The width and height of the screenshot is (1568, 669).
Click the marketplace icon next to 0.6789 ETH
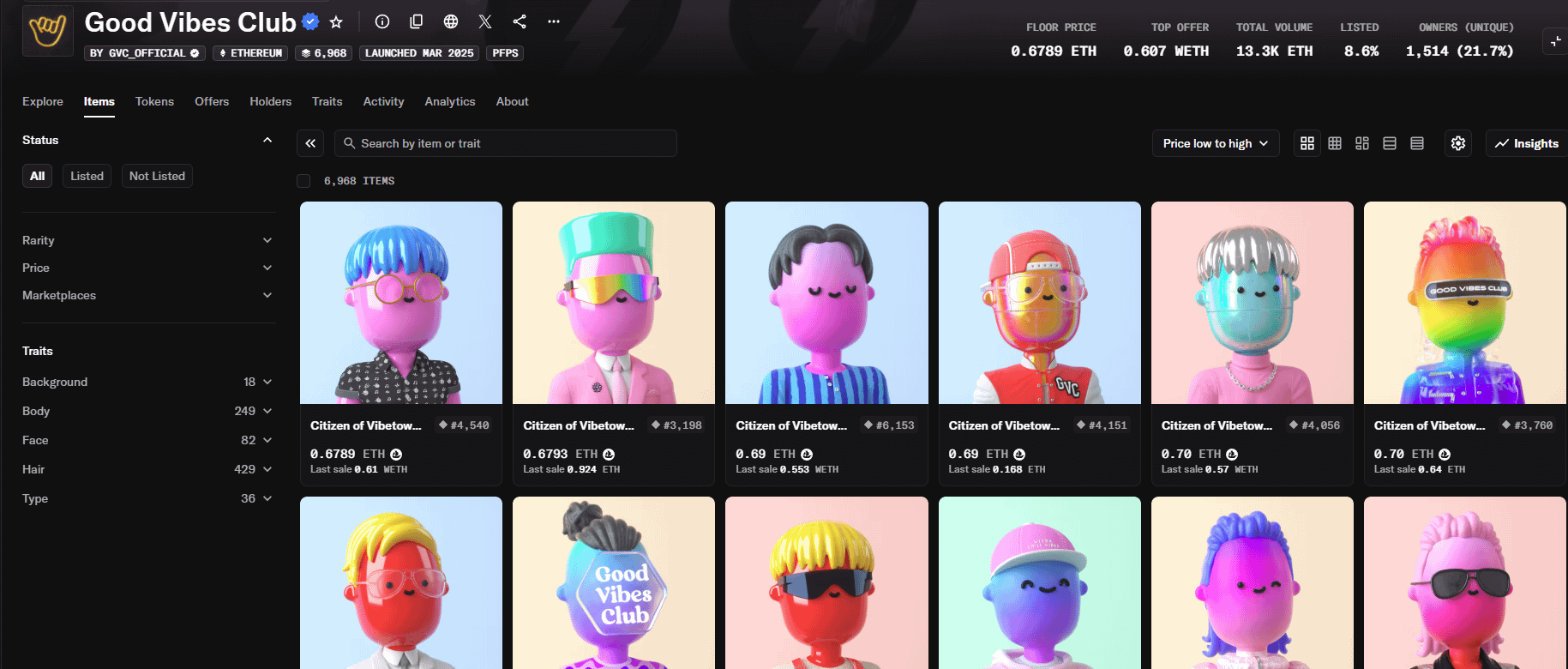[396, 454]
